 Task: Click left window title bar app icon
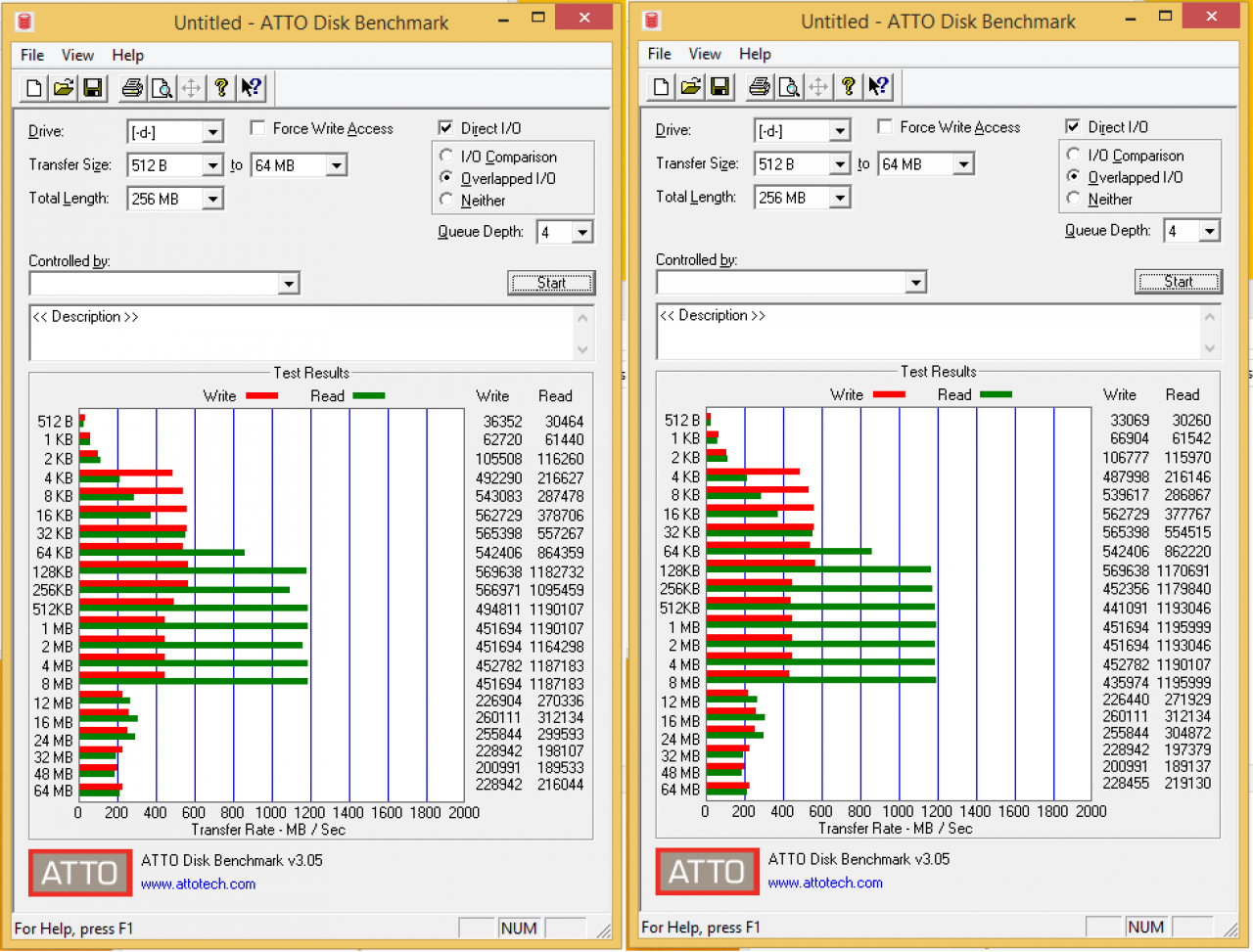[x=26, y=22]
